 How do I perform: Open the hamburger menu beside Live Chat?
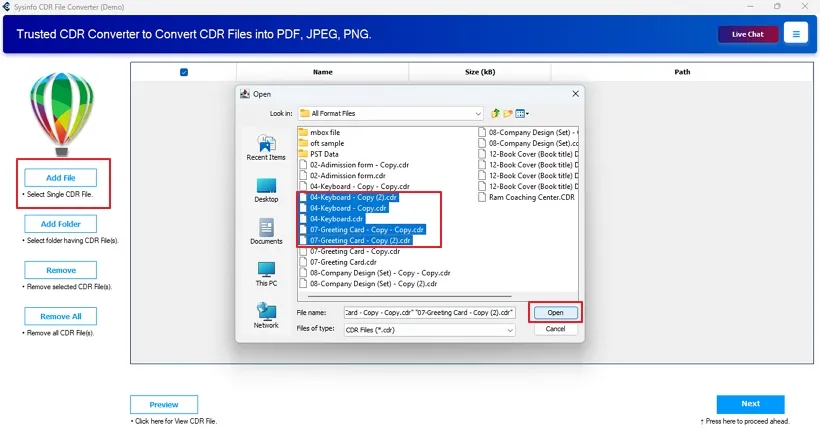(x=796, y=34)
